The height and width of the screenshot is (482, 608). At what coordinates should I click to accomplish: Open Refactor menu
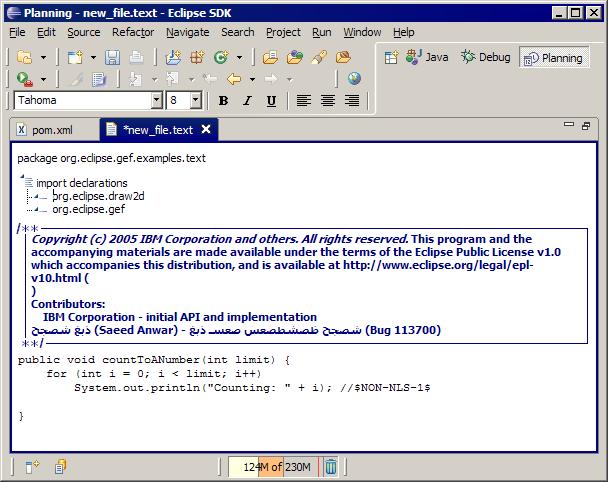click(133, 32)
